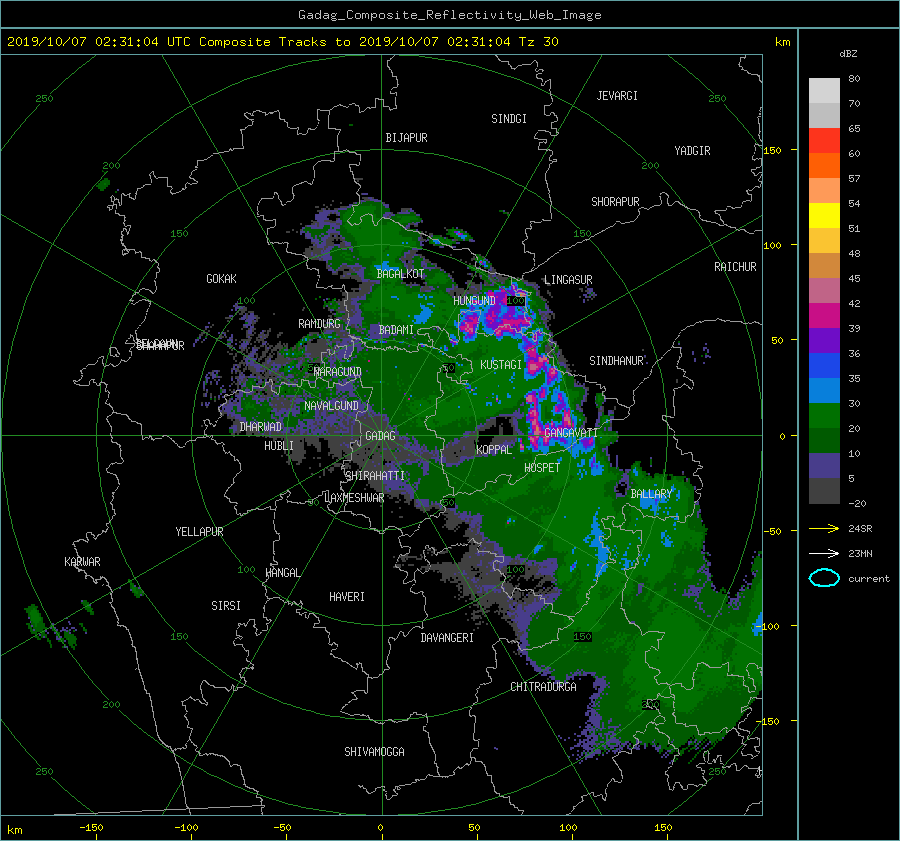The image size is (900, 841).
Task: Click the SINDGI city label
Action: click(x=509, y=119)
